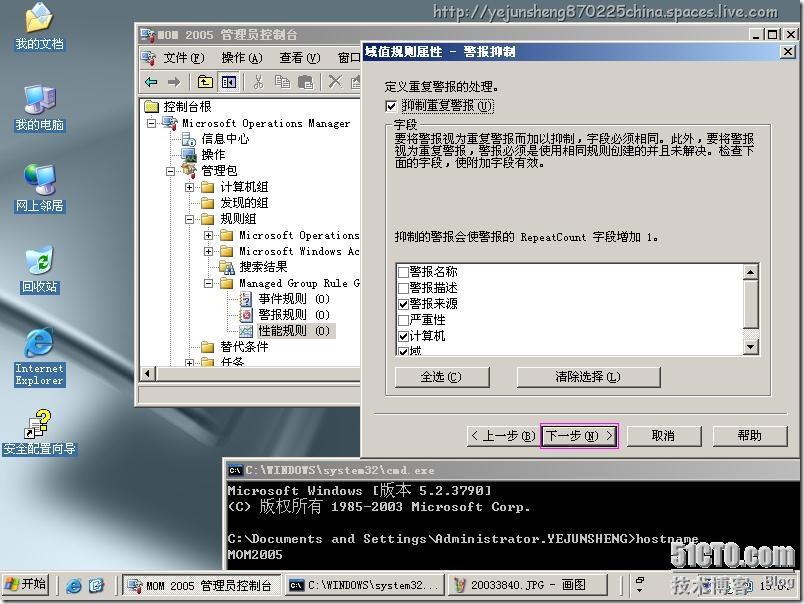Click field list scroll down arrow
The height and width of the screenshot is (604, 804).
pos(750,347)
